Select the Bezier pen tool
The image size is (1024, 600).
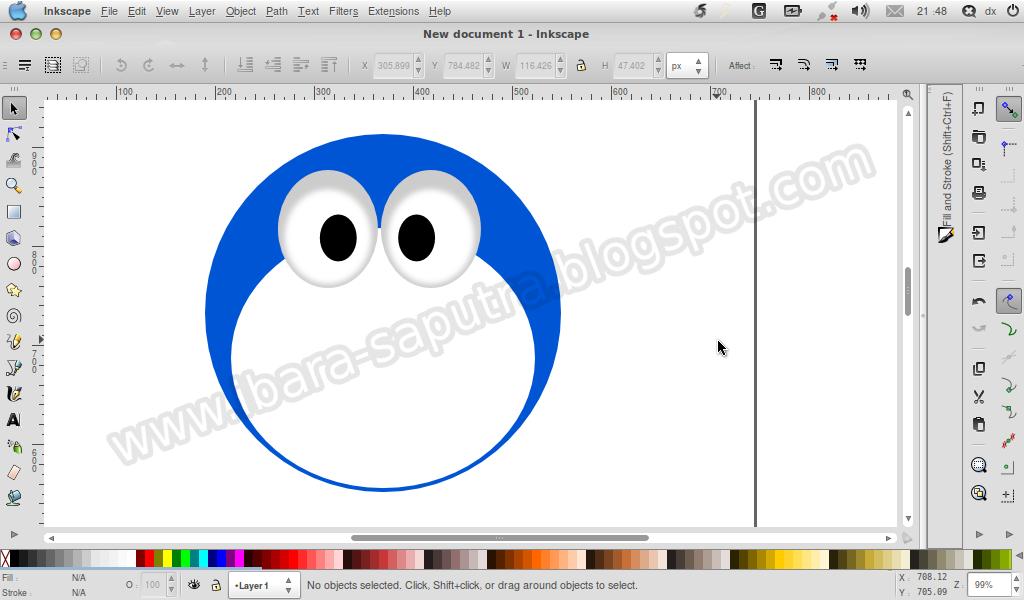click(14, 368)
